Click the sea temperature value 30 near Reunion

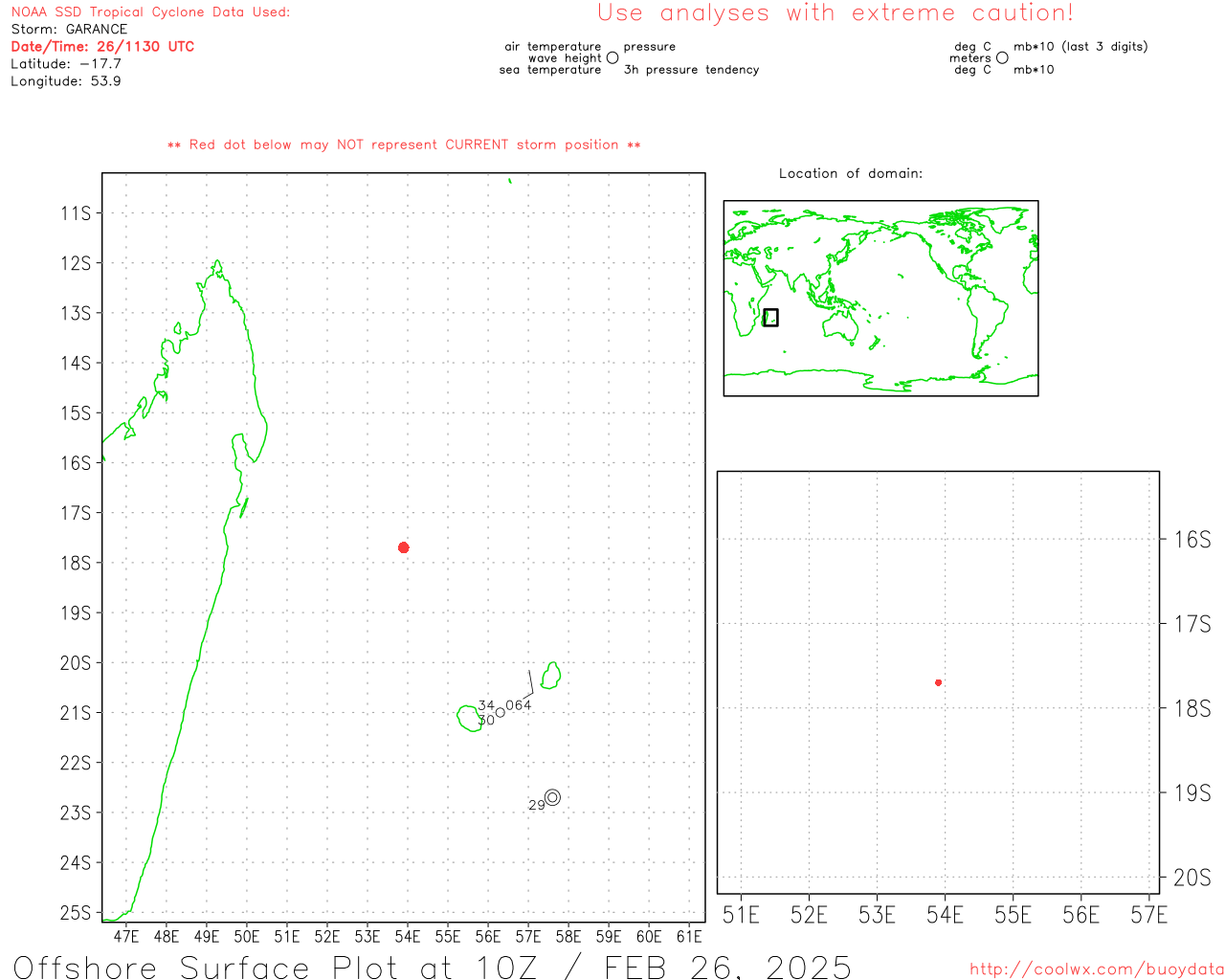[486, 721]
